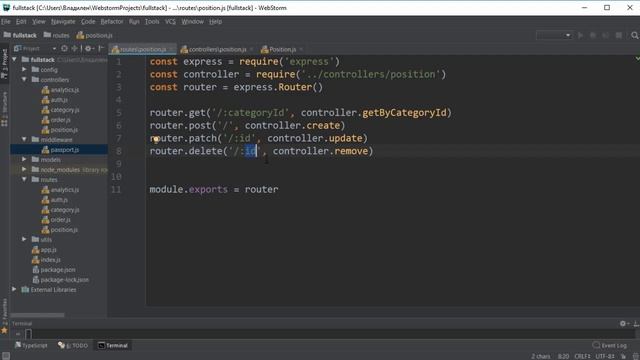Collapse the controllers folder
Viewport: 640px width, 360px height.
24,80
